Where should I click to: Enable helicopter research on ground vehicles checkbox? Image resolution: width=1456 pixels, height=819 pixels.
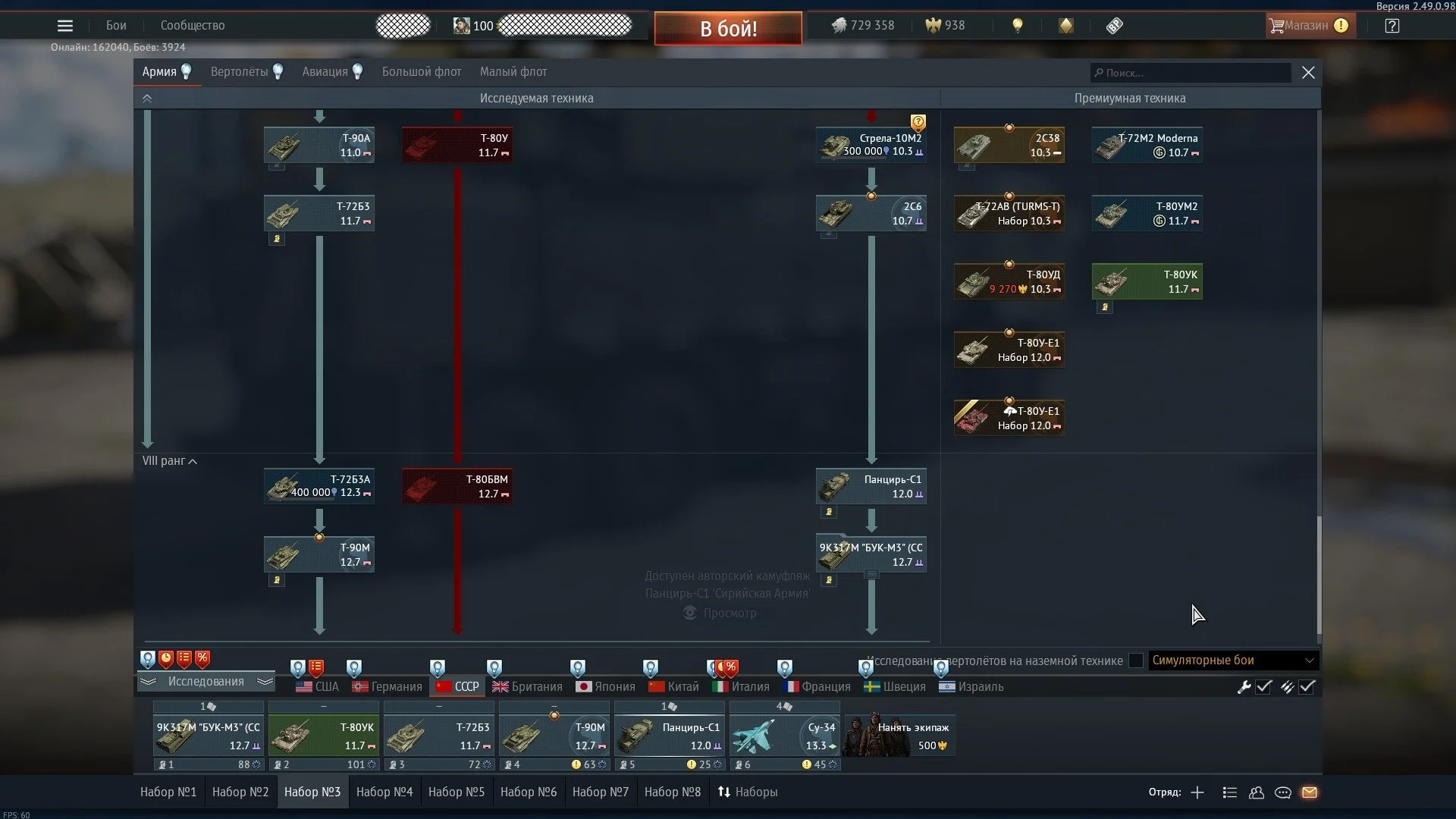tap(1135, 661)
